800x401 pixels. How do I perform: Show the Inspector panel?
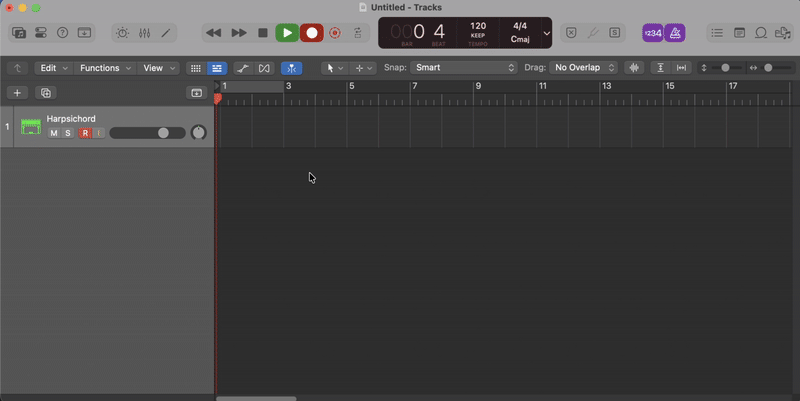[41, 33]
